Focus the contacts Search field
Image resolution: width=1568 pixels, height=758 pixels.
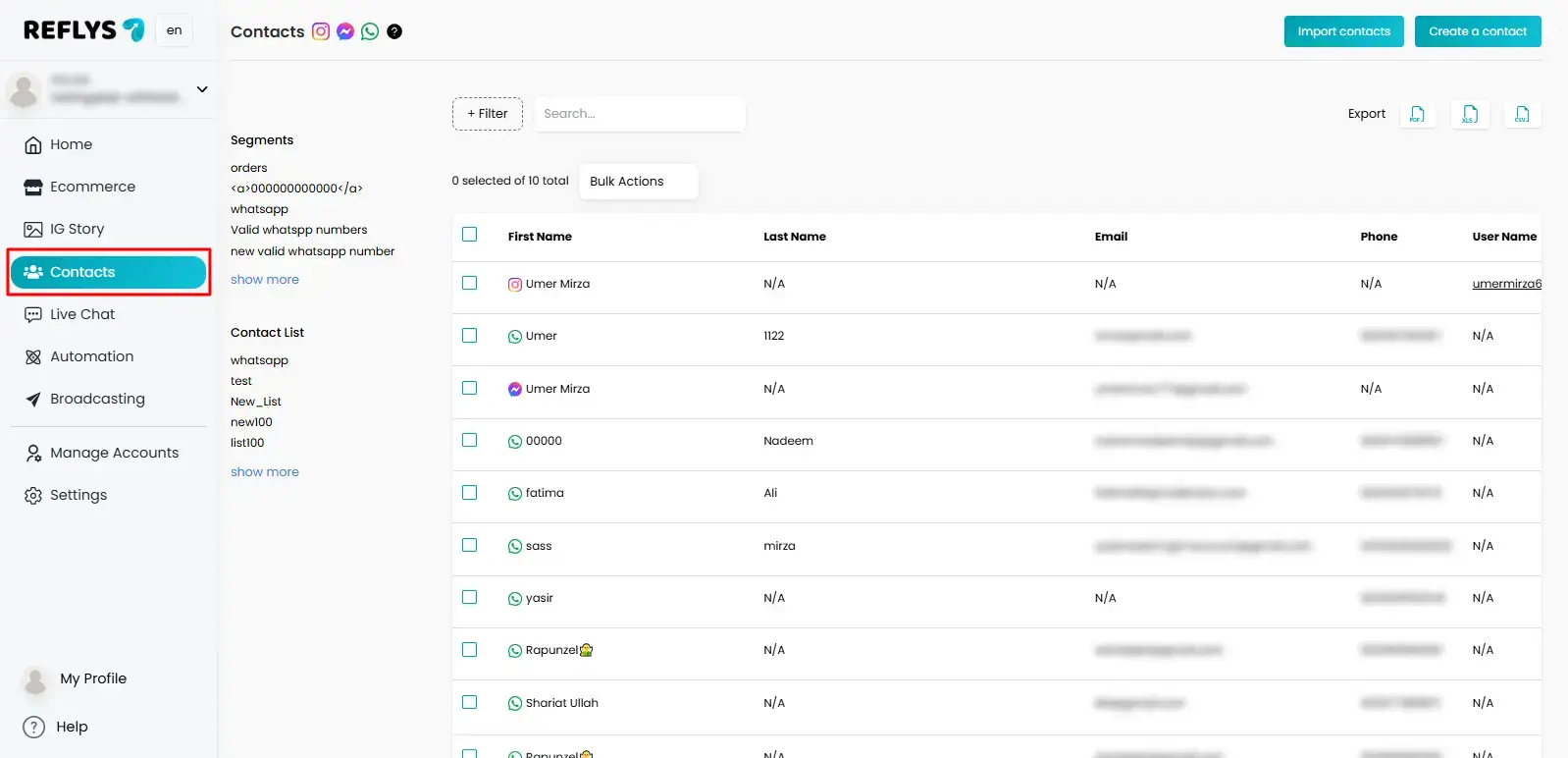[639, 114]
